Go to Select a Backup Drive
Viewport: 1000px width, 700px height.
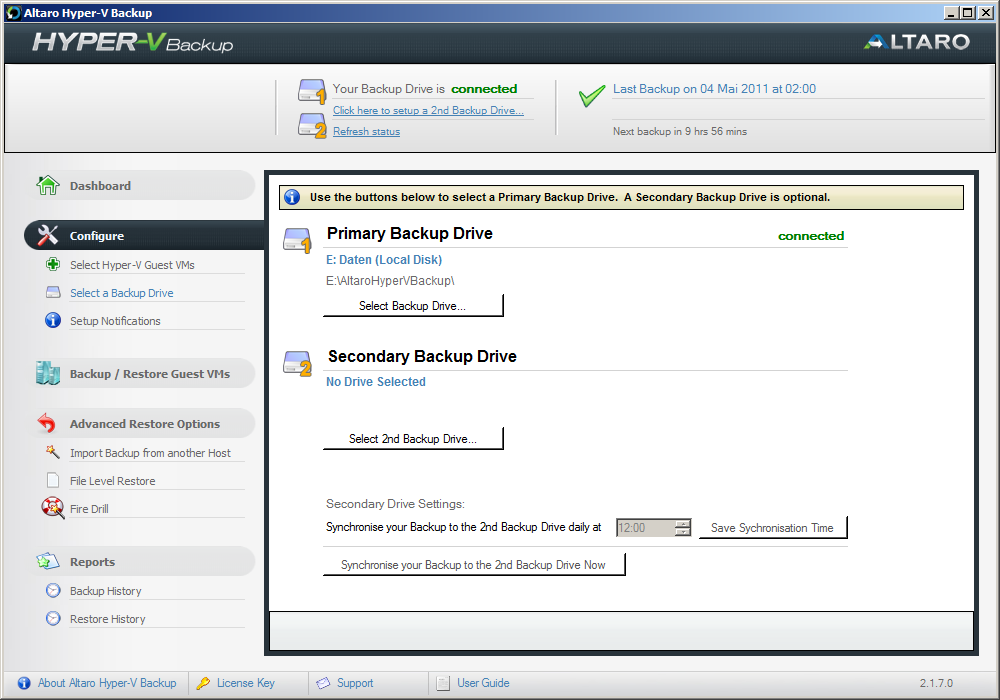[x=122, y=293]
